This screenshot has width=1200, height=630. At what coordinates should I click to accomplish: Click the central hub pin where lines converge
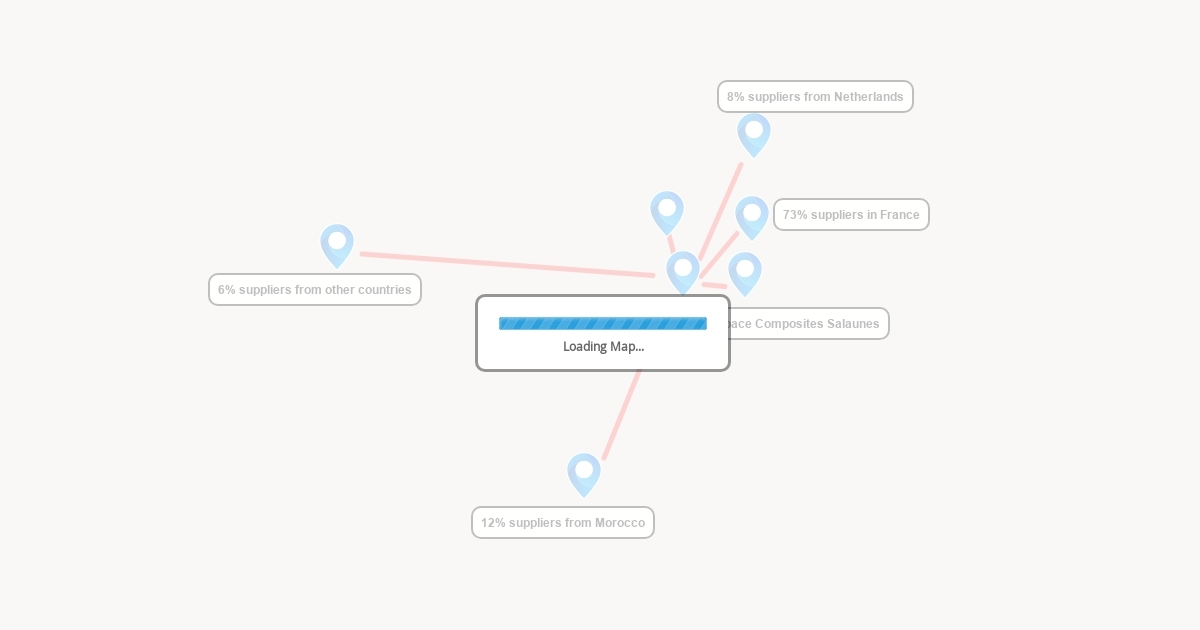683,271
